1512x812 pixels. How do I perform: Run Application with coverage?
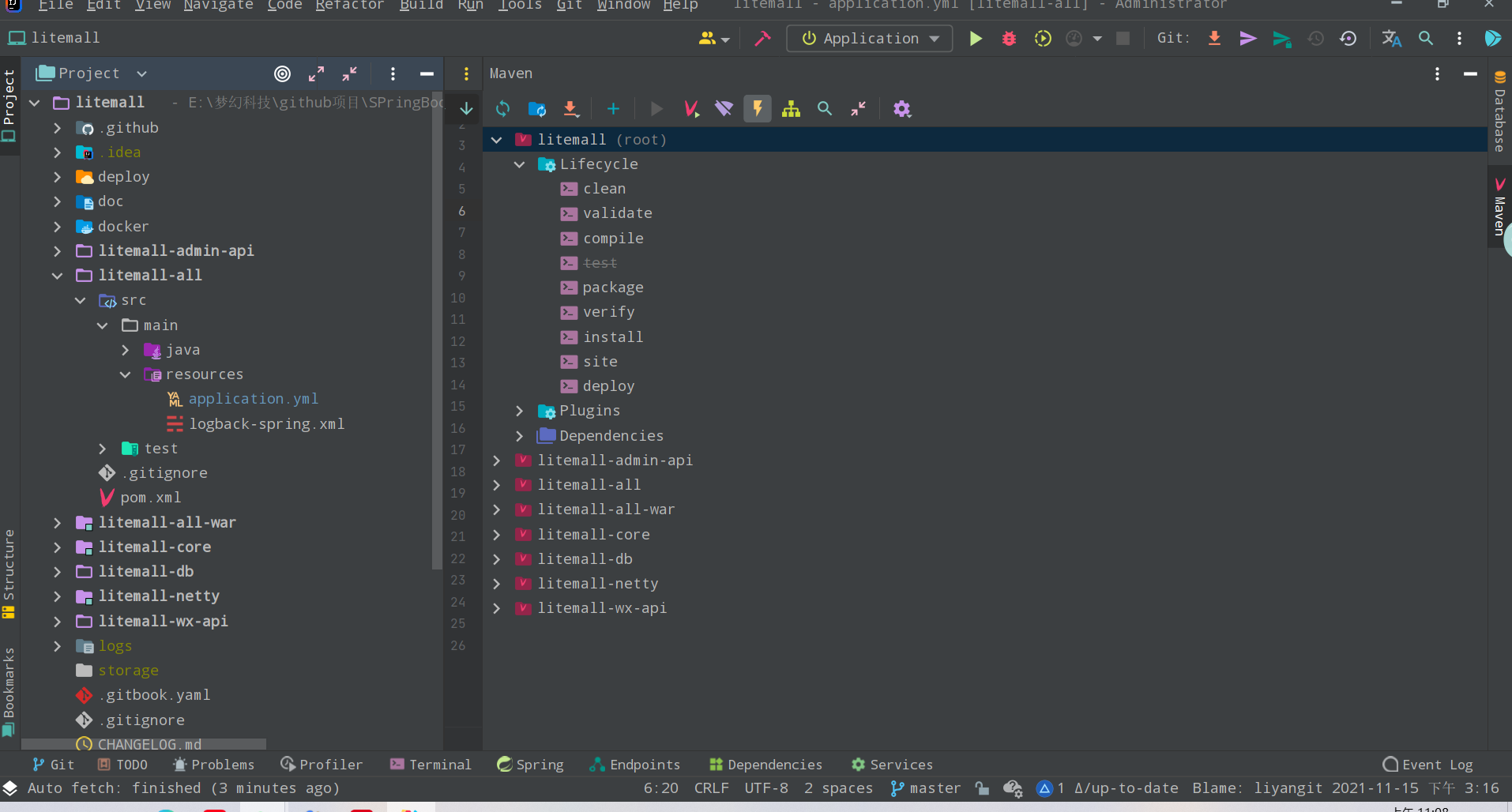click(x=1043, y=38)
